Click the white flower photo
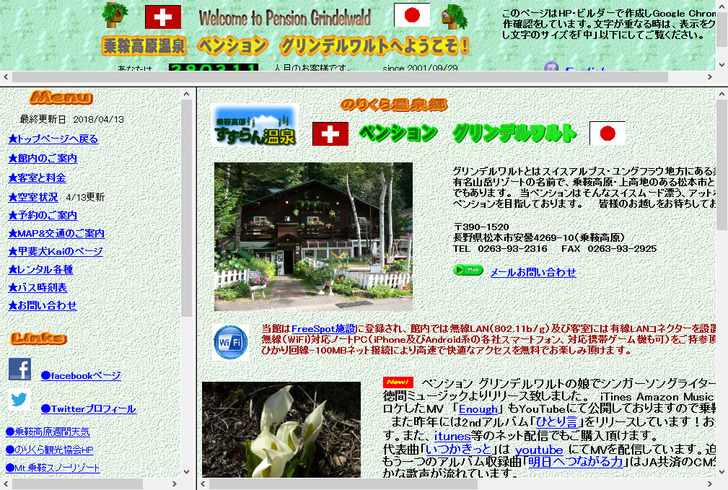This screenshot has height=490, width=728. (x=281, y=428)
